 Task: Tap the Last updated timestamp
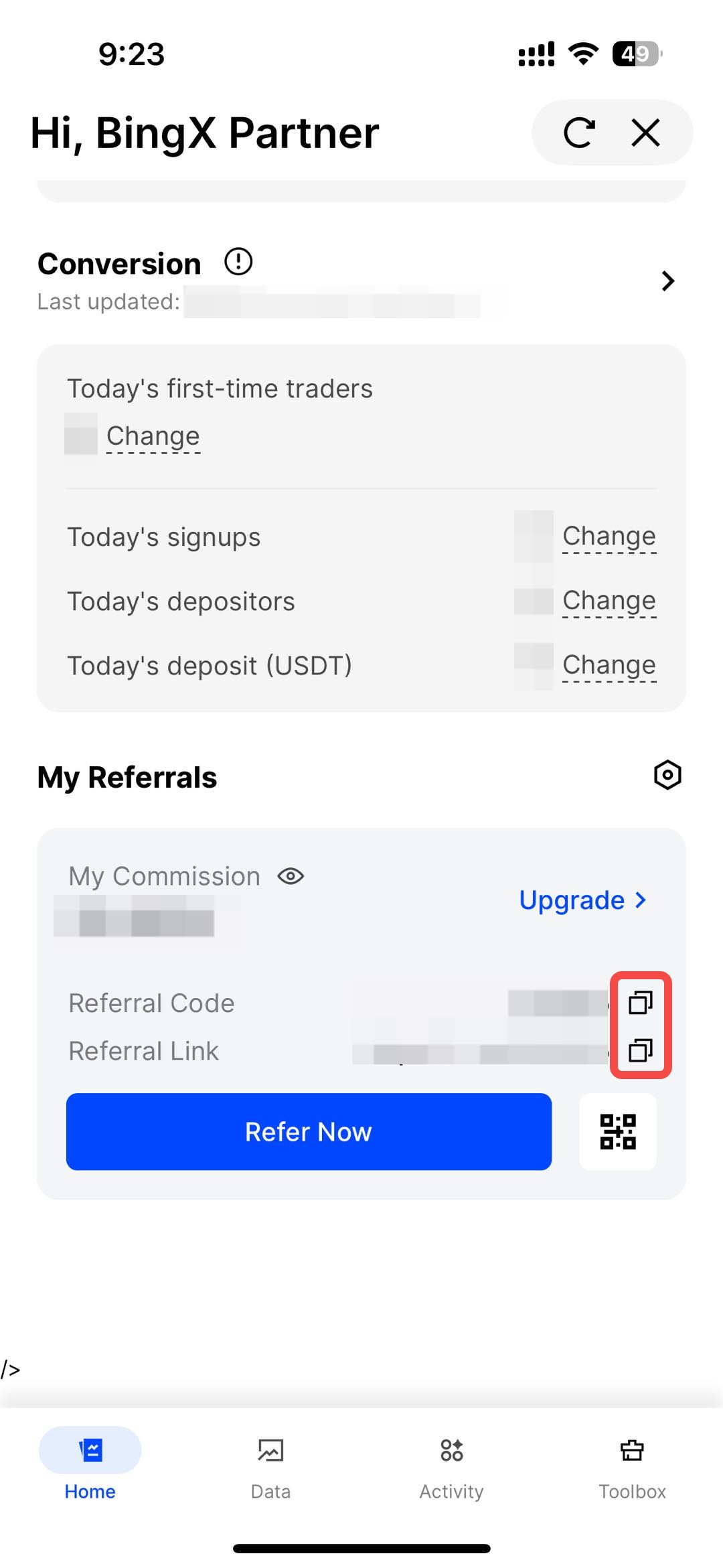coord(331,302)
